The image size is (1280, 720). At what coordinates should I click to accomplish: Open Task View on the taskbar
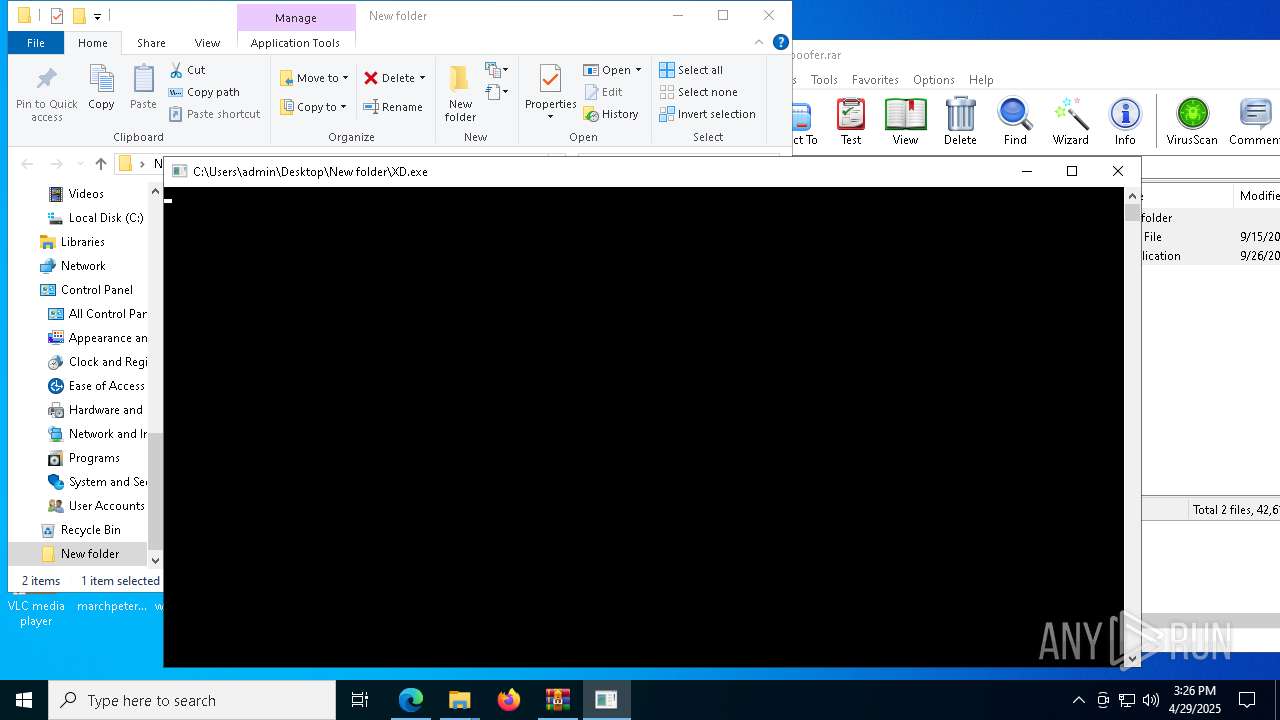click(360, 700)
